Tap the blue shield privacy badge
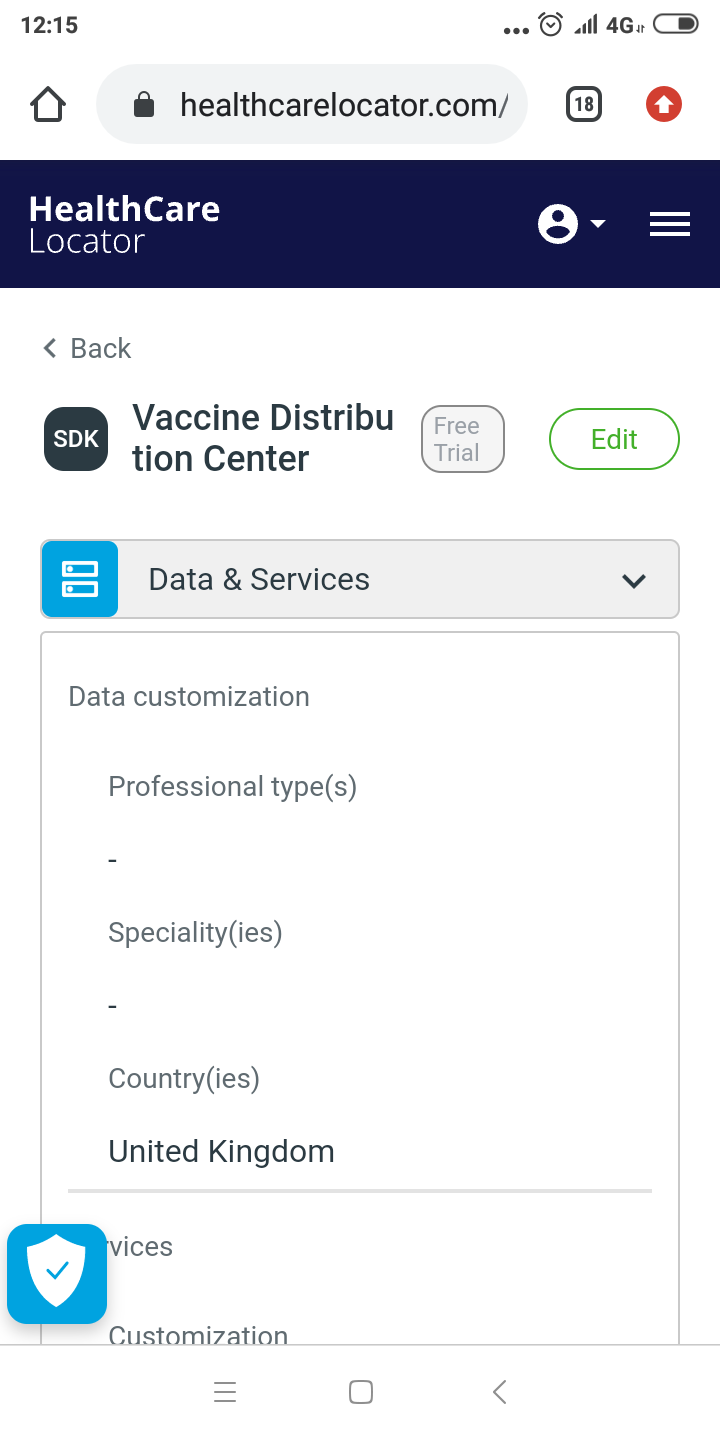 pos(57,1273)
